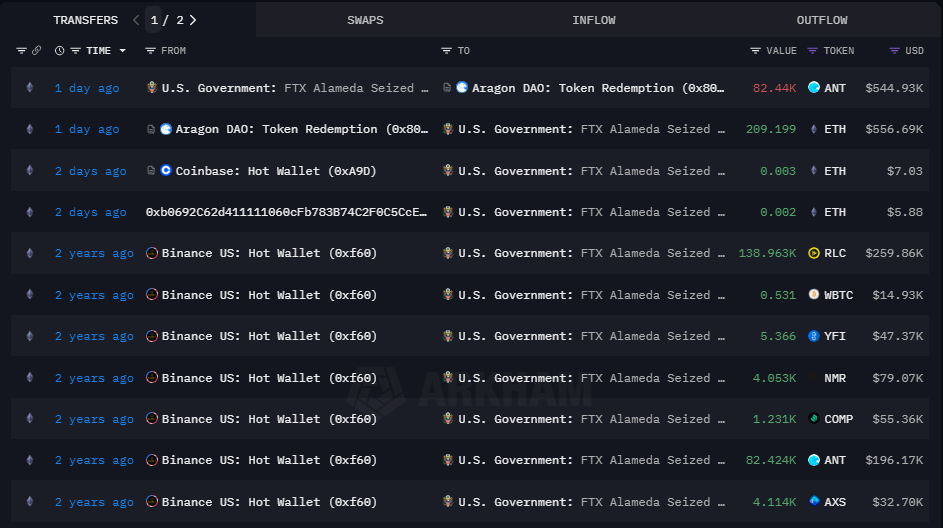Screen dimensions: 943x528
Task: Switch to the INFLOW tab
Action: click(594, 20)
